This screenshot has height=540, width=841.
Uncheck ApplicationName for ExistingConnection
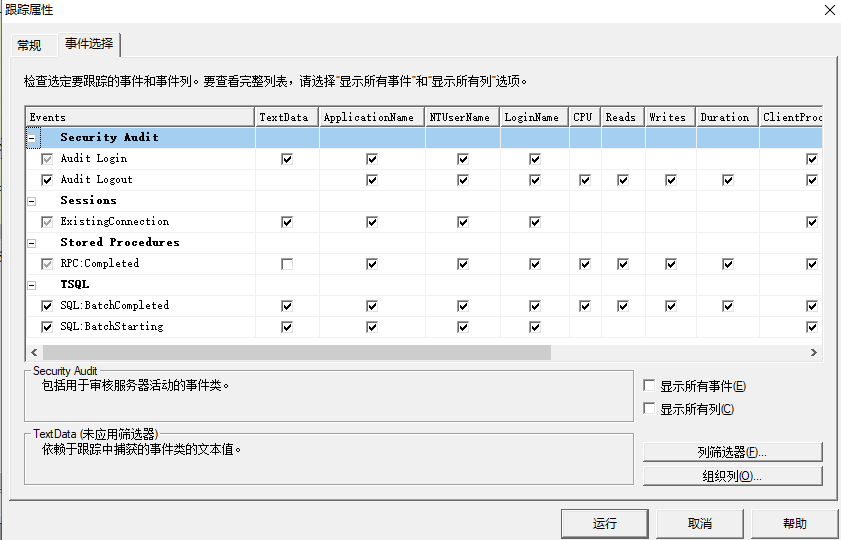[x=372, y=221]
